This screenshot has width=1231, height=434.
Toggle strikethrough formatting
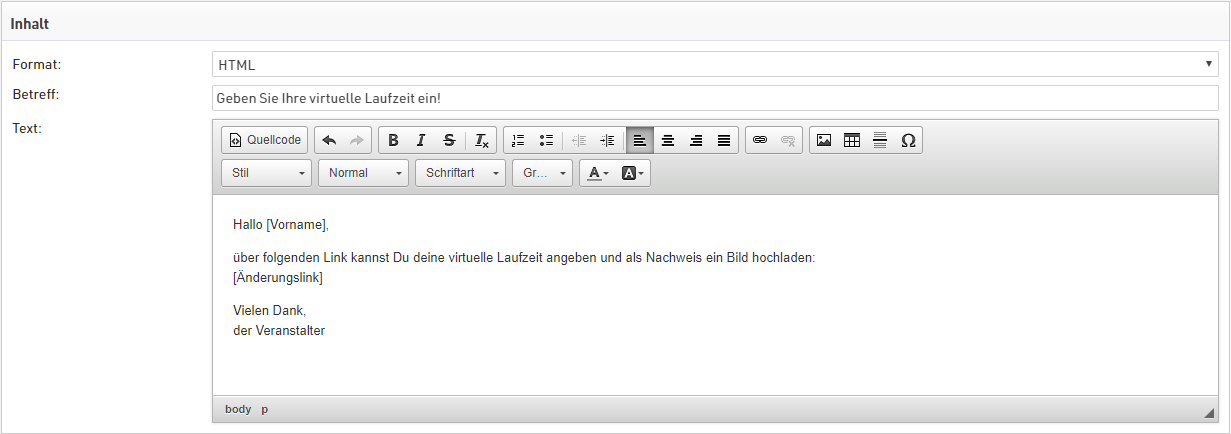(x=449, y=140)
